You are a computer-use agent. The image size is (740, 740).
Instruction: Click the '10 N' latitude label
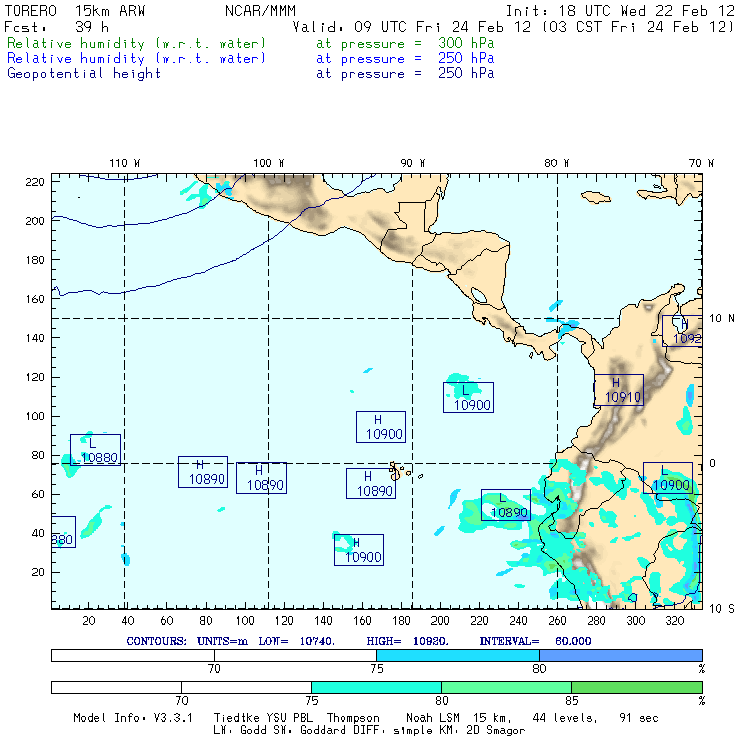(722, 319)
